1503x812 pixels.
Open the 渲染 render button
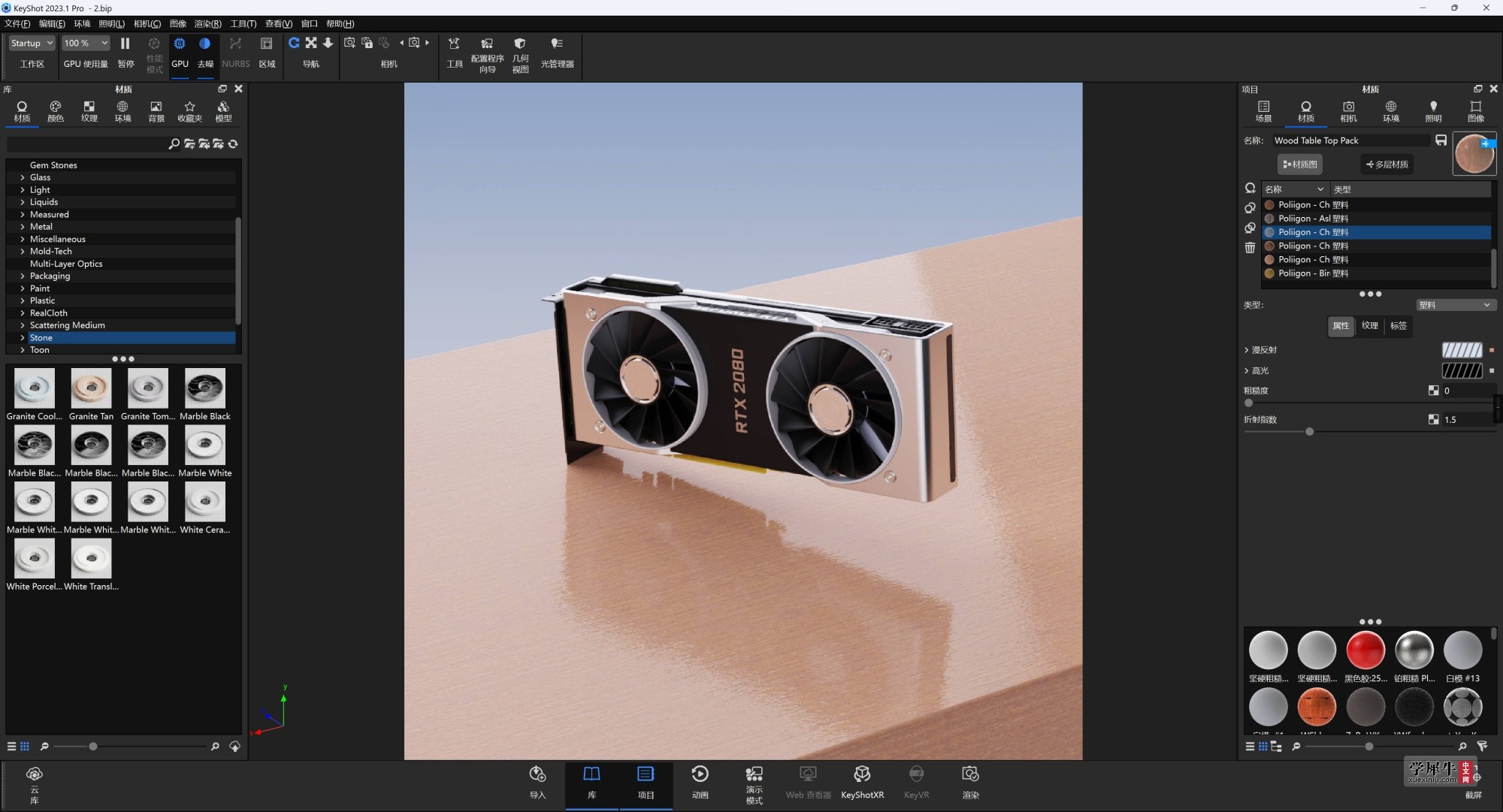coord(970,783)
